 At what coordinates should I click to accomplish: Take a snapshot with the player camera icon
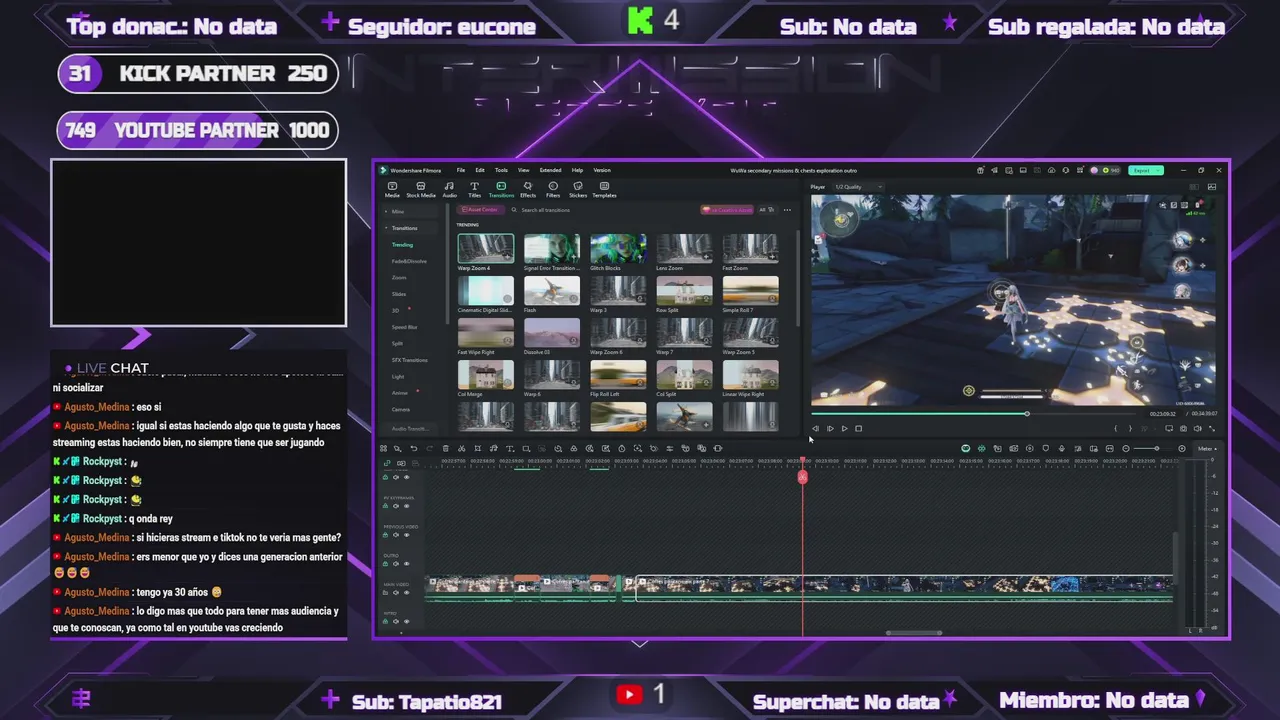click(1183, 428)
